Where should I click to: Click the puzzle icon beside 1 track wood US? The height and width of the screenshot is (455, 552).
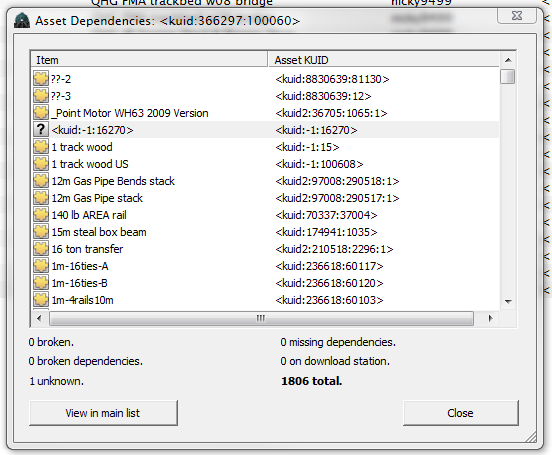40,163
